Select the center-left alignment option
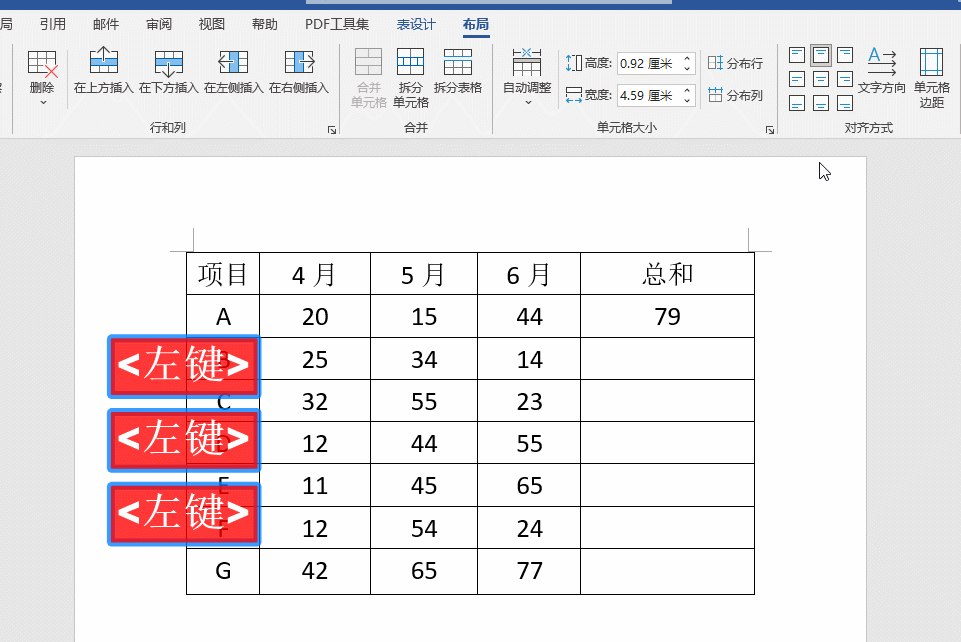Screen dimensions: 961x642 tap(797, 80)
